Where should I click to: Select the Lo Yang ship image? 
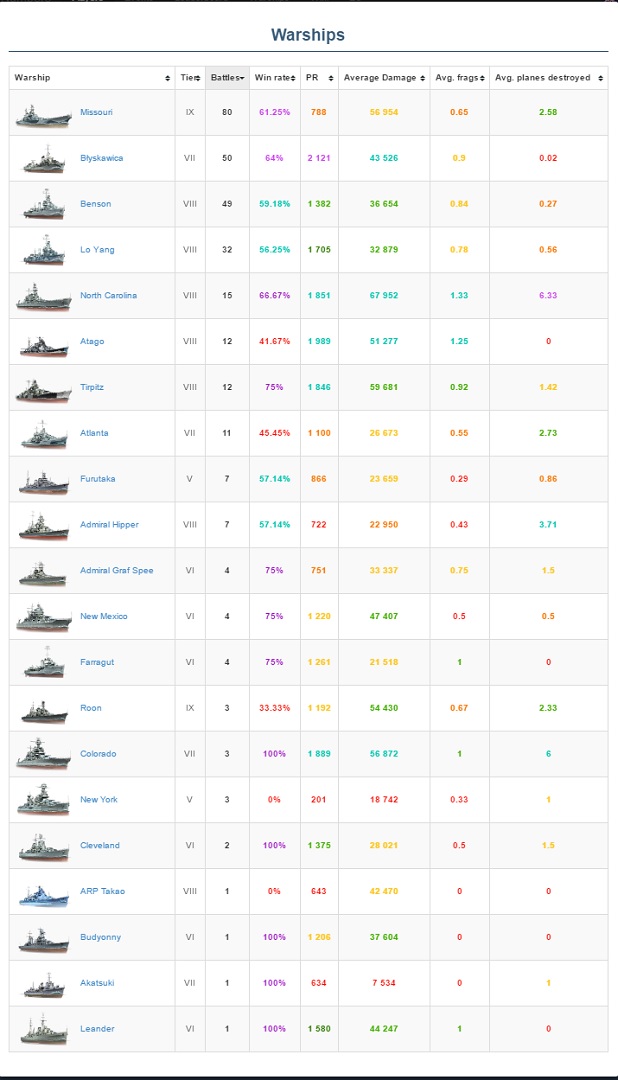pyautogui.click(x=44, y=251)
